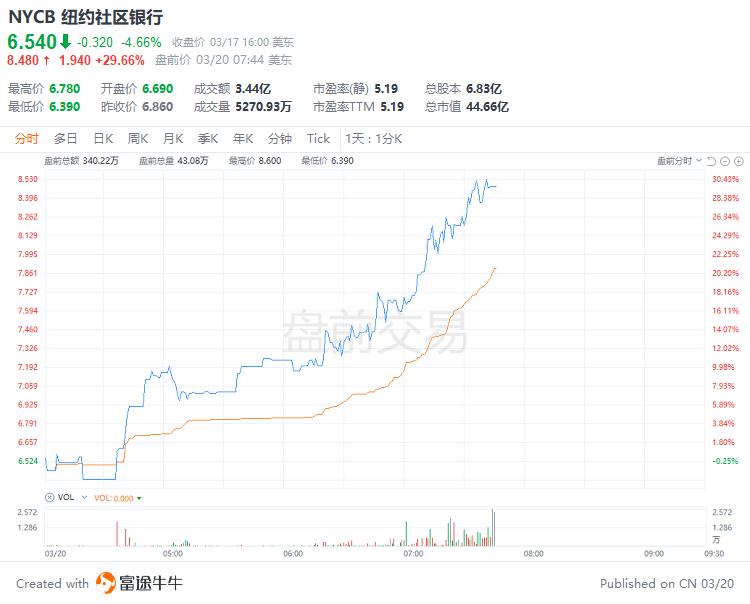Remove the VOL indicator with X icon

pyautogui.click(x=49, y=498)
